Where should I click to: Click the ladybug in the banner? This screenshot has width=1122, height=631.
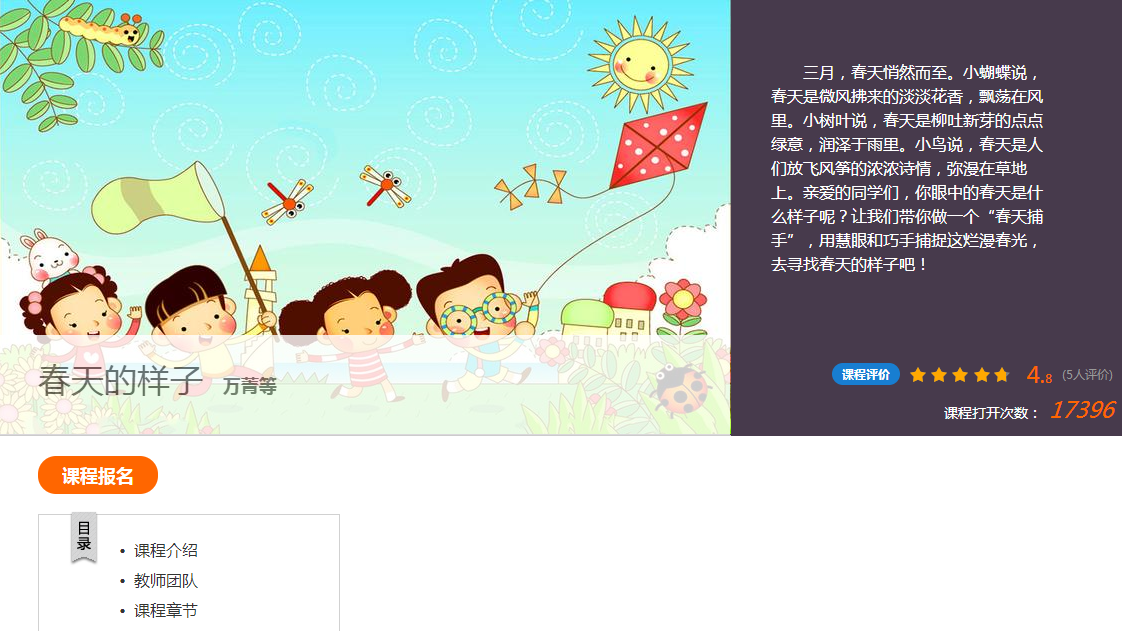[680, 389]
